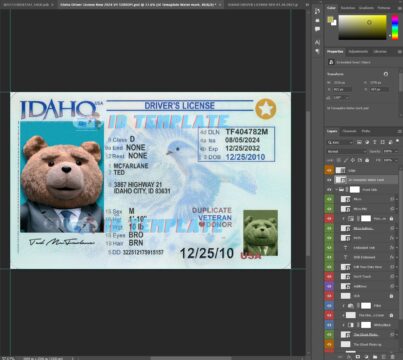
Task: Switch to the Libraries tab
Action: (380, 52)
